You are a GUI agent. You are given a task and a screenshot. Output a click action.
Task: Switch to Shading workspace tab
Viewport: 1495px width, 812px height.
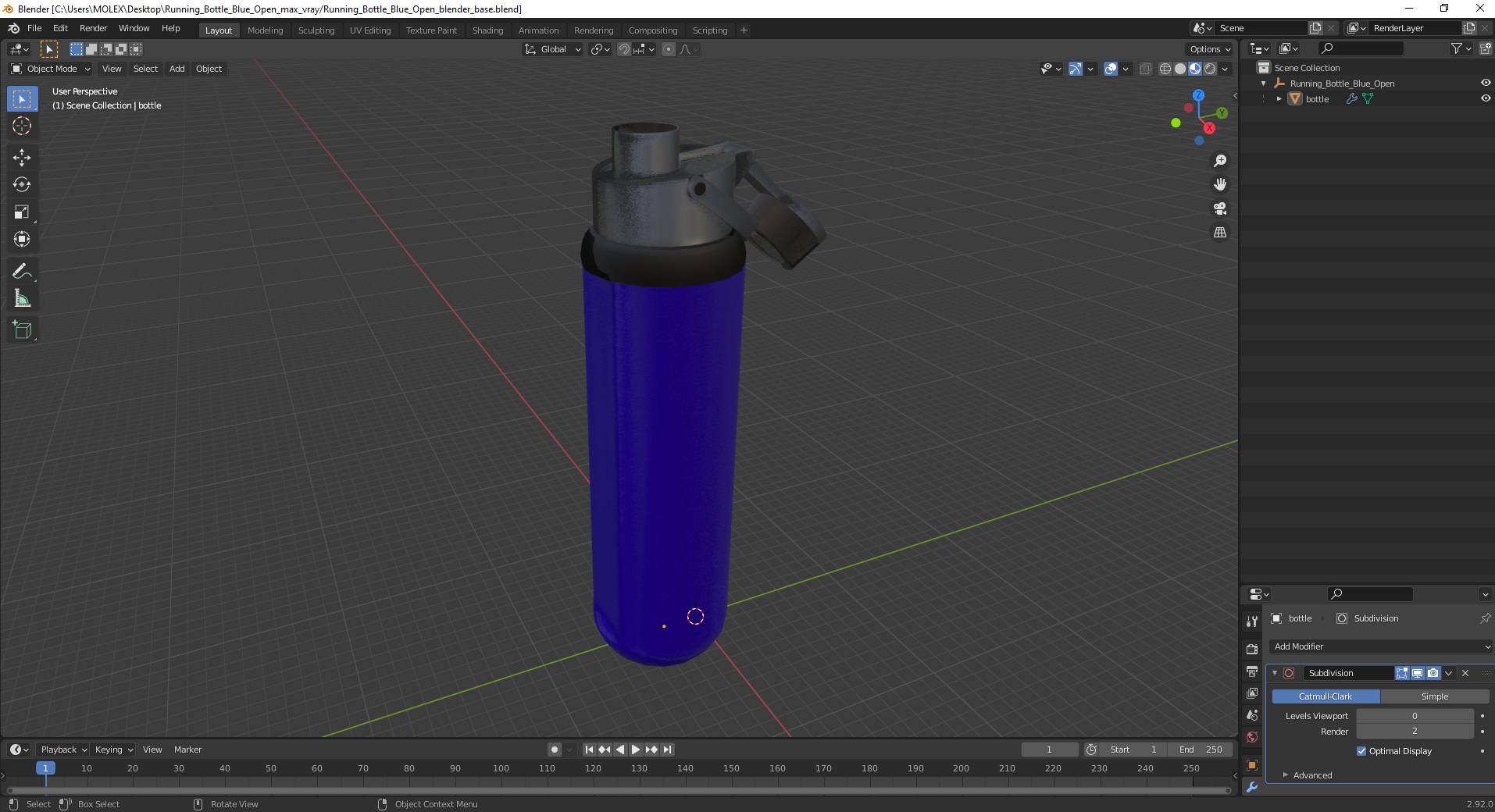(487, 30)
